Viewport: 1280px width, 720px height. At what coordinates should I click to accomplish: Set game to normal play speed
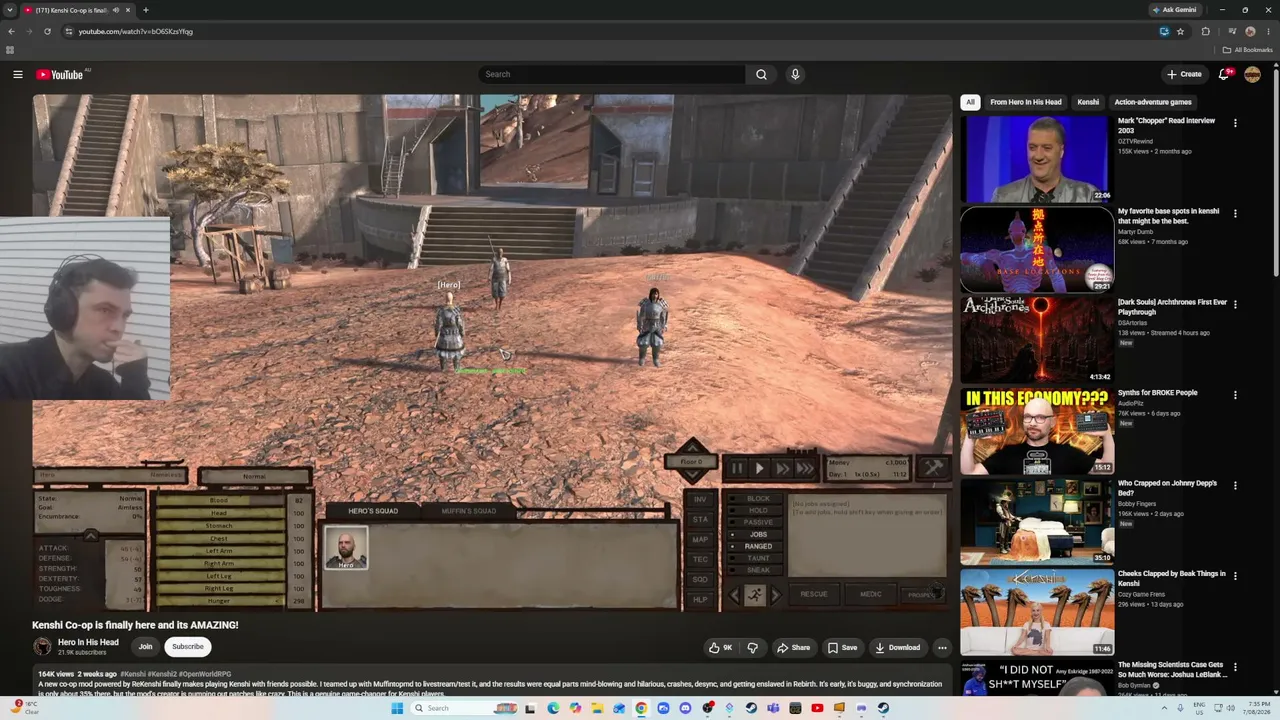[759, 468]
